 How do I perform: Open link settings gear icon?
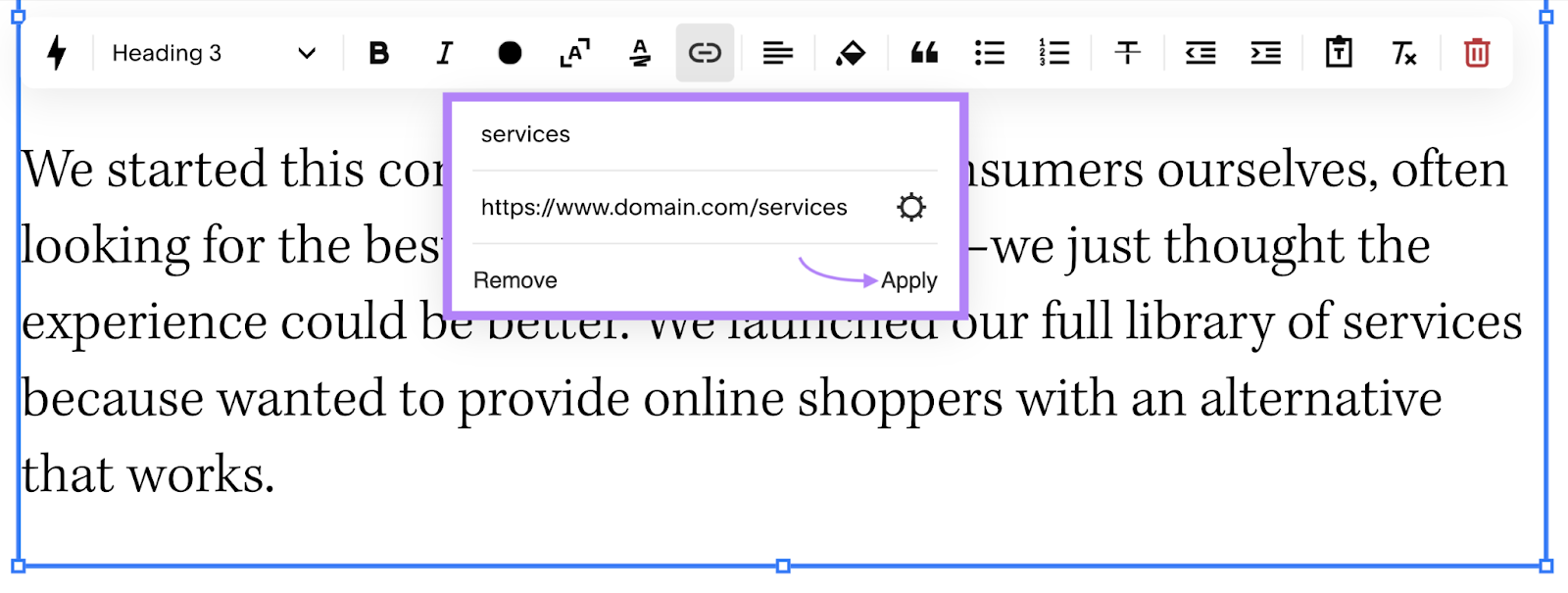click(911, 208)
